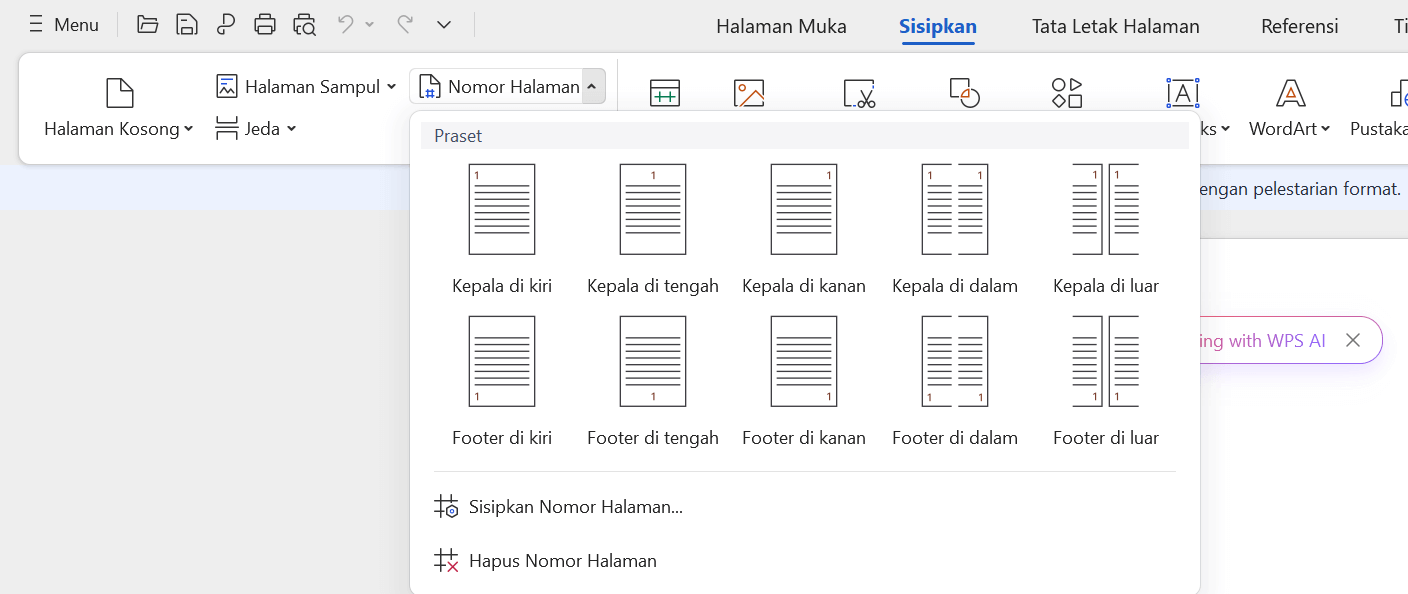The height and width of the screenshot is (594, 1408).
Task: Open Pustaka on the ribbon
Action: 1380,108
